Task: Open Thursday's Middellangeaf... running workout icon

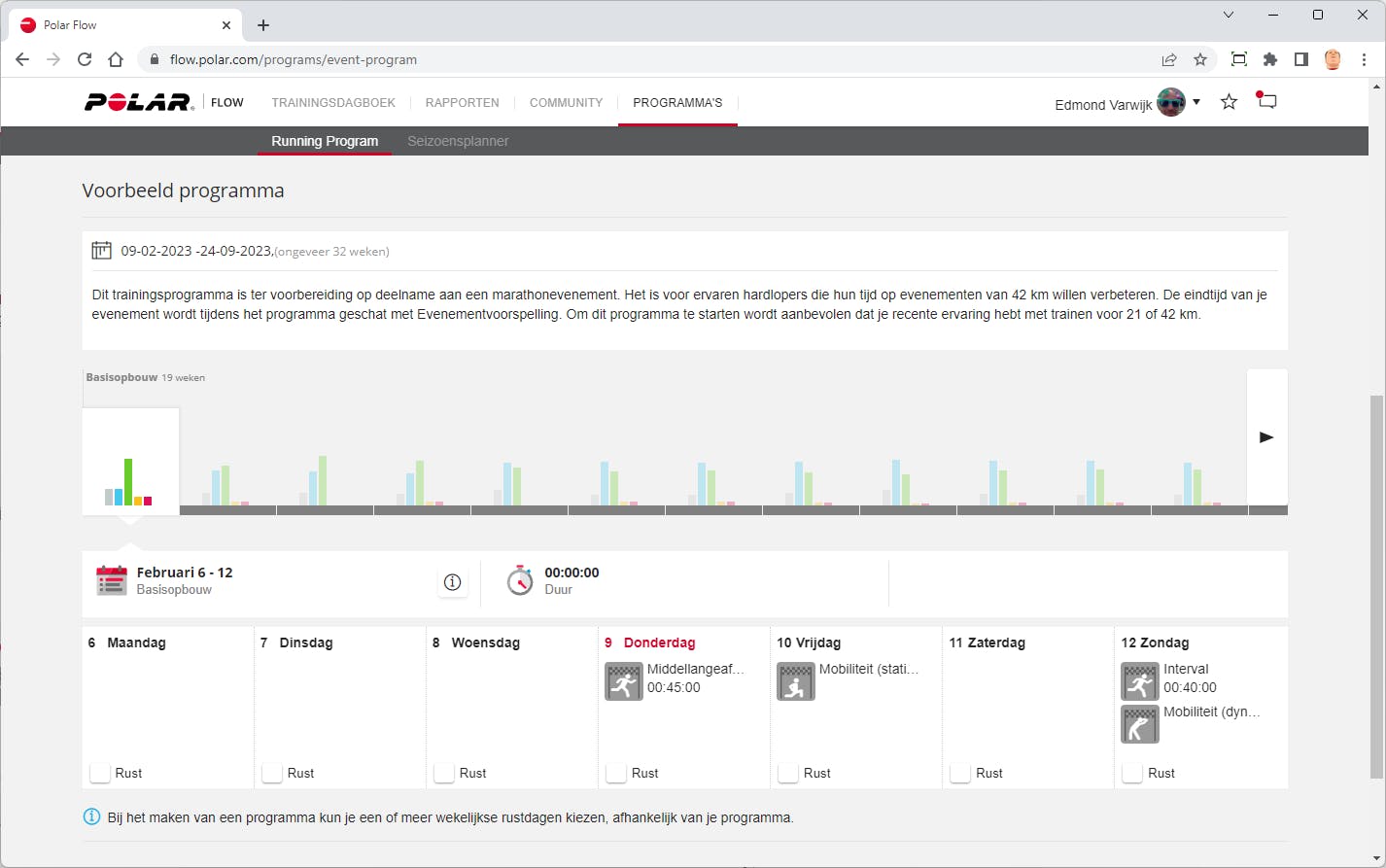Action: point(624,681)
